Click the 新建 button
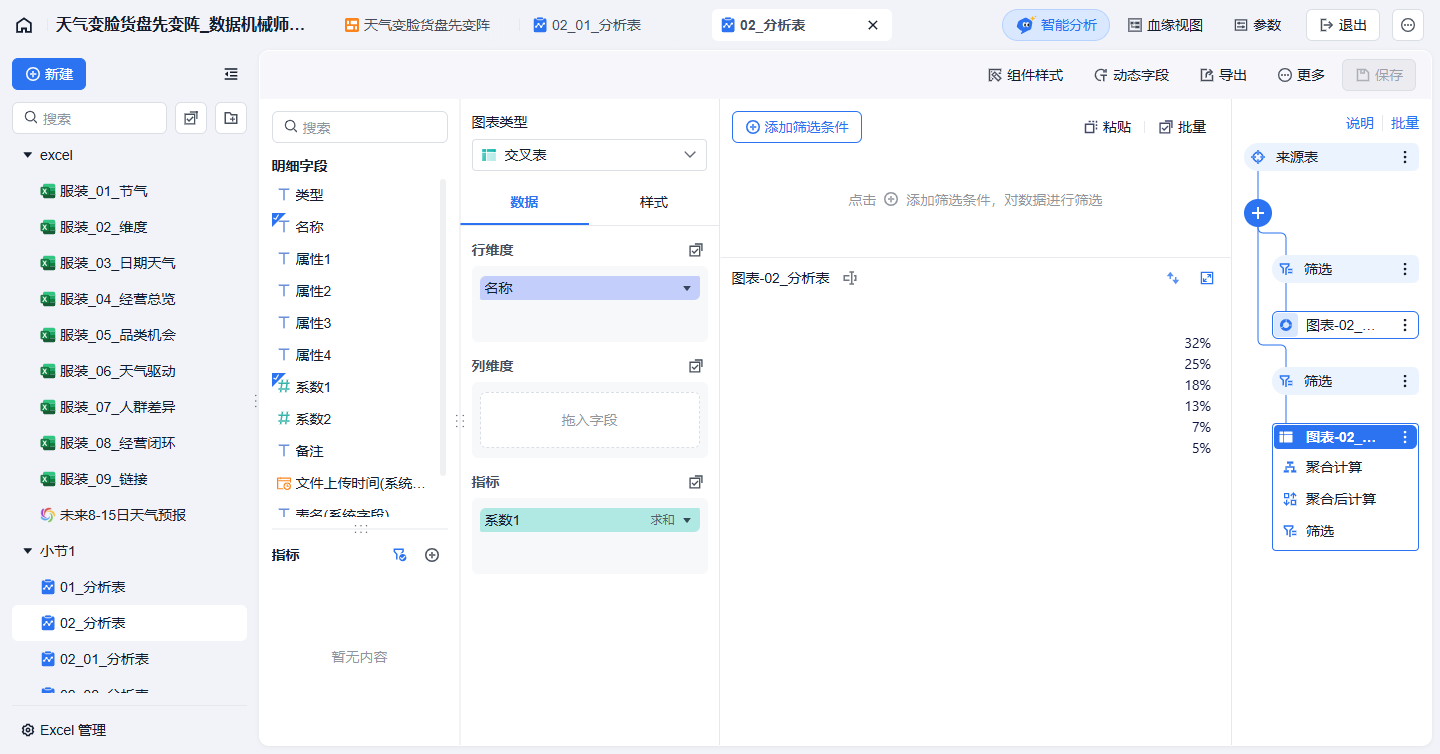 tap(49, 74)
